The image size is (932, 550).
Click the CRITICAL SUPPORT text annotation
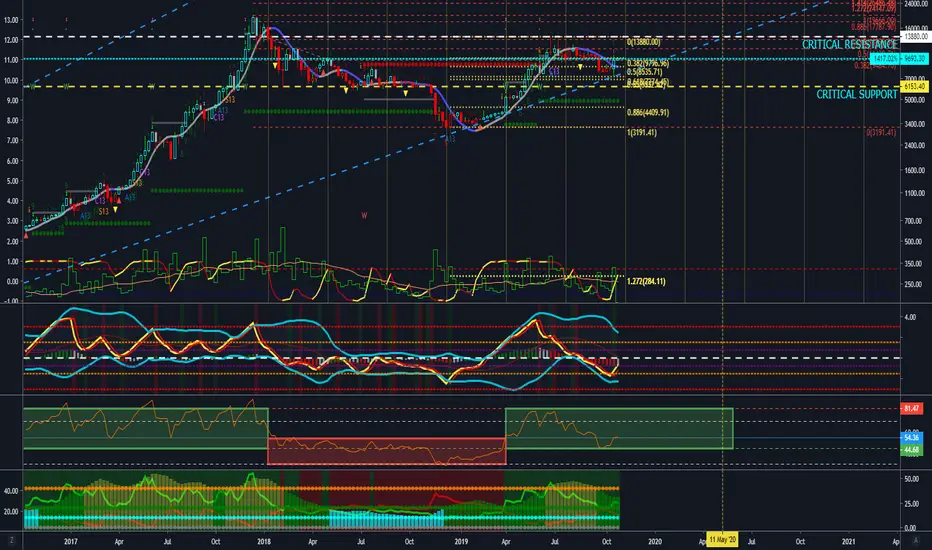click(857, 95)
